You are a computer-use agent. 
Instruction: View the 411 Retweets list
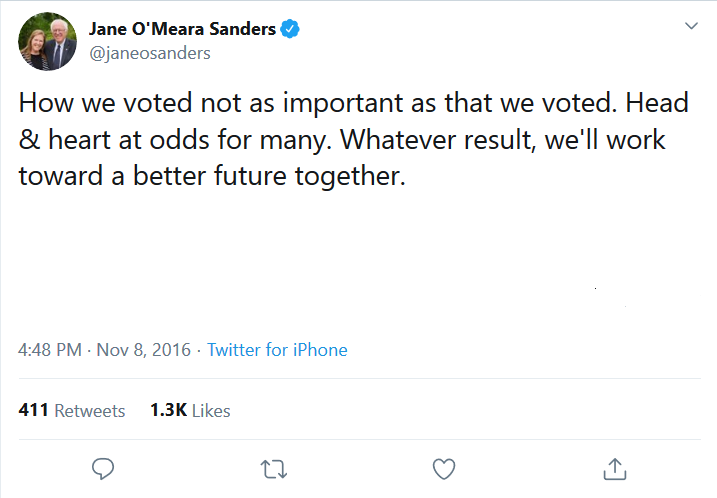(x=72, y=411)
